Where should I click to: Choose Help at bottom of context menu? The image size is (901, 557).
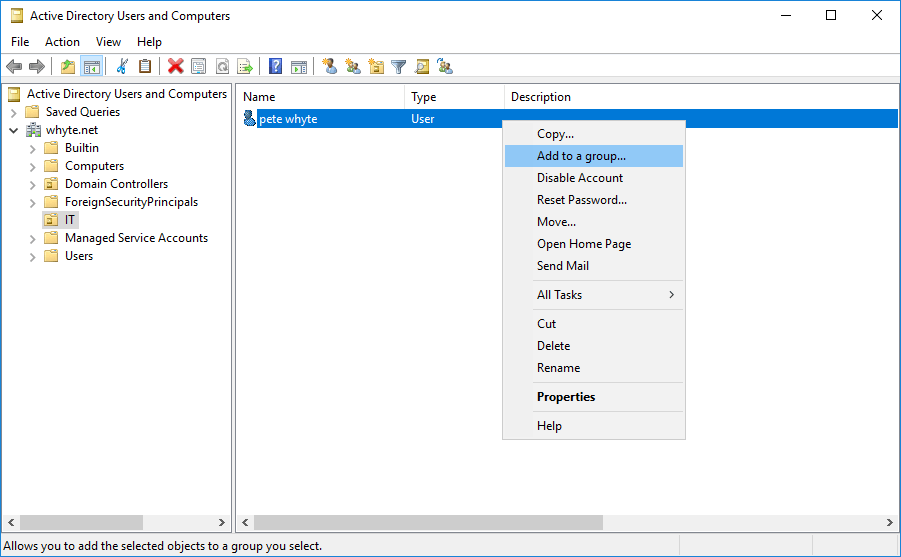(594, 426)
